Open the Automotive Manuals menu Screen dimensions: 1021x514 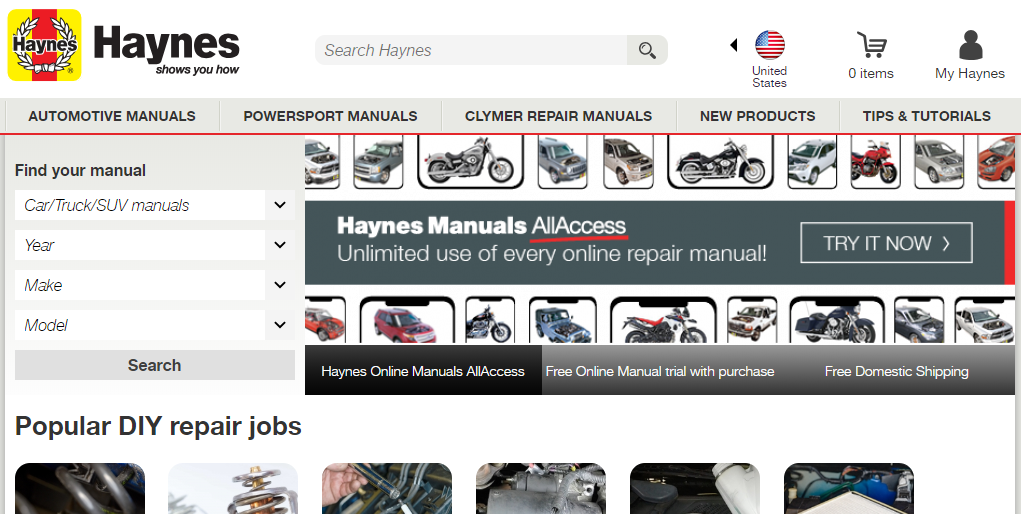112,116
